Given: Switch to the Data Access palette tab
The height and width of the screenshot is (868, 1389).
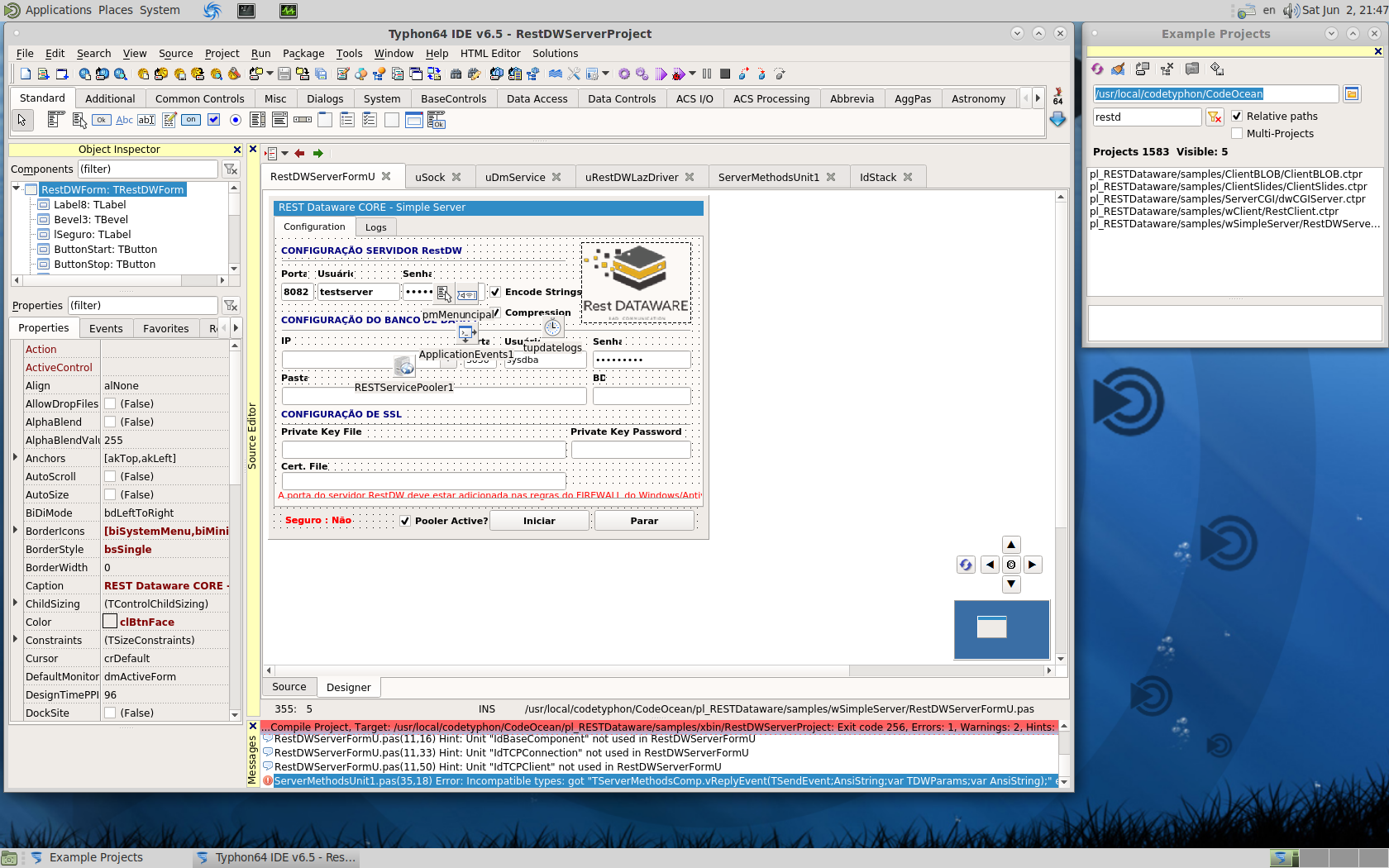Looking at the screenshot, I should coord(537,98).
